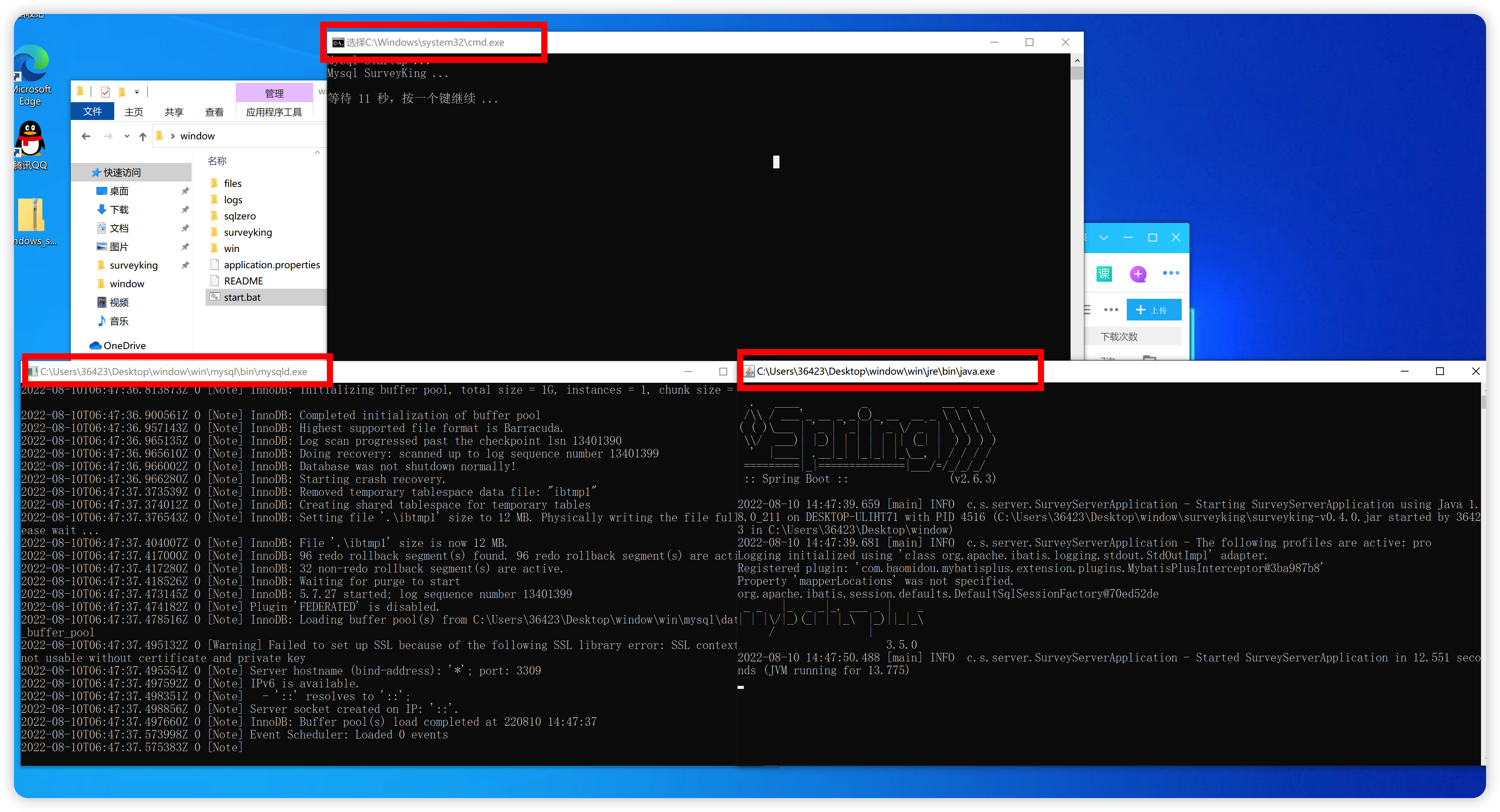Open the recent locations dropdown in Explorer
The image size is (1500, 812).
(126, 136)
